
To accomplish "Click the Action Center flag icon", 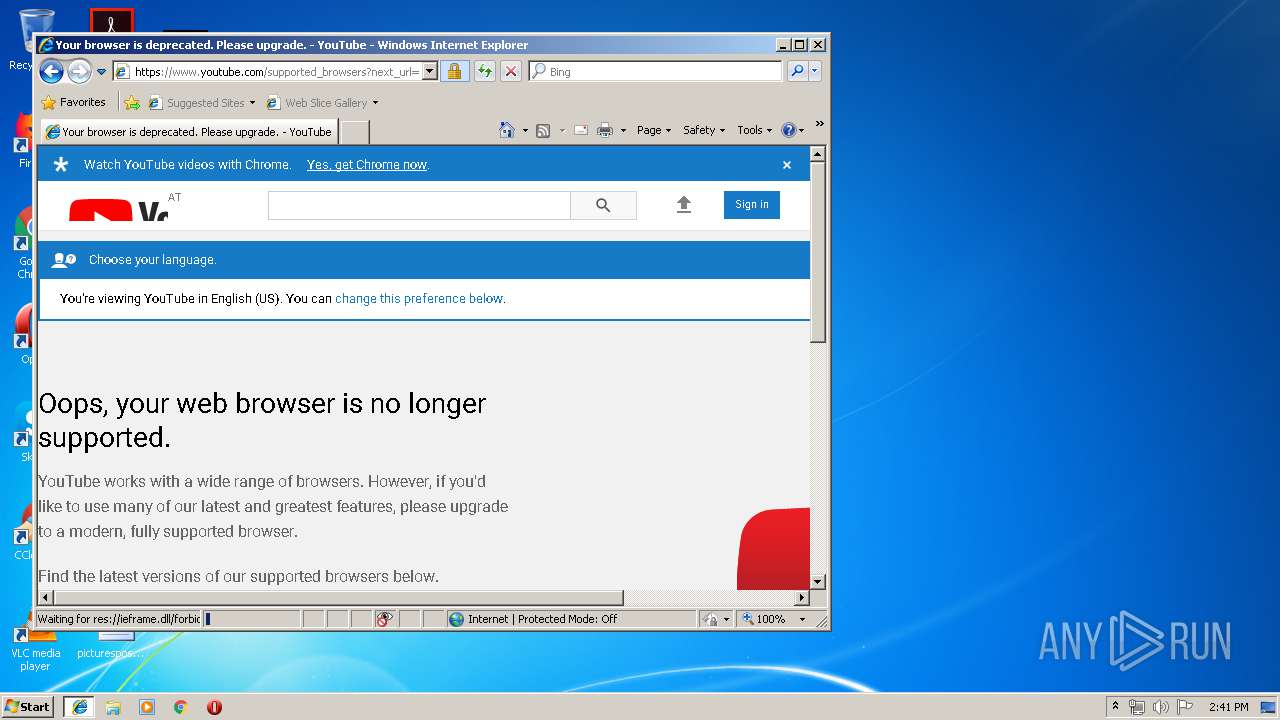I will click(x=1185, y=707).
